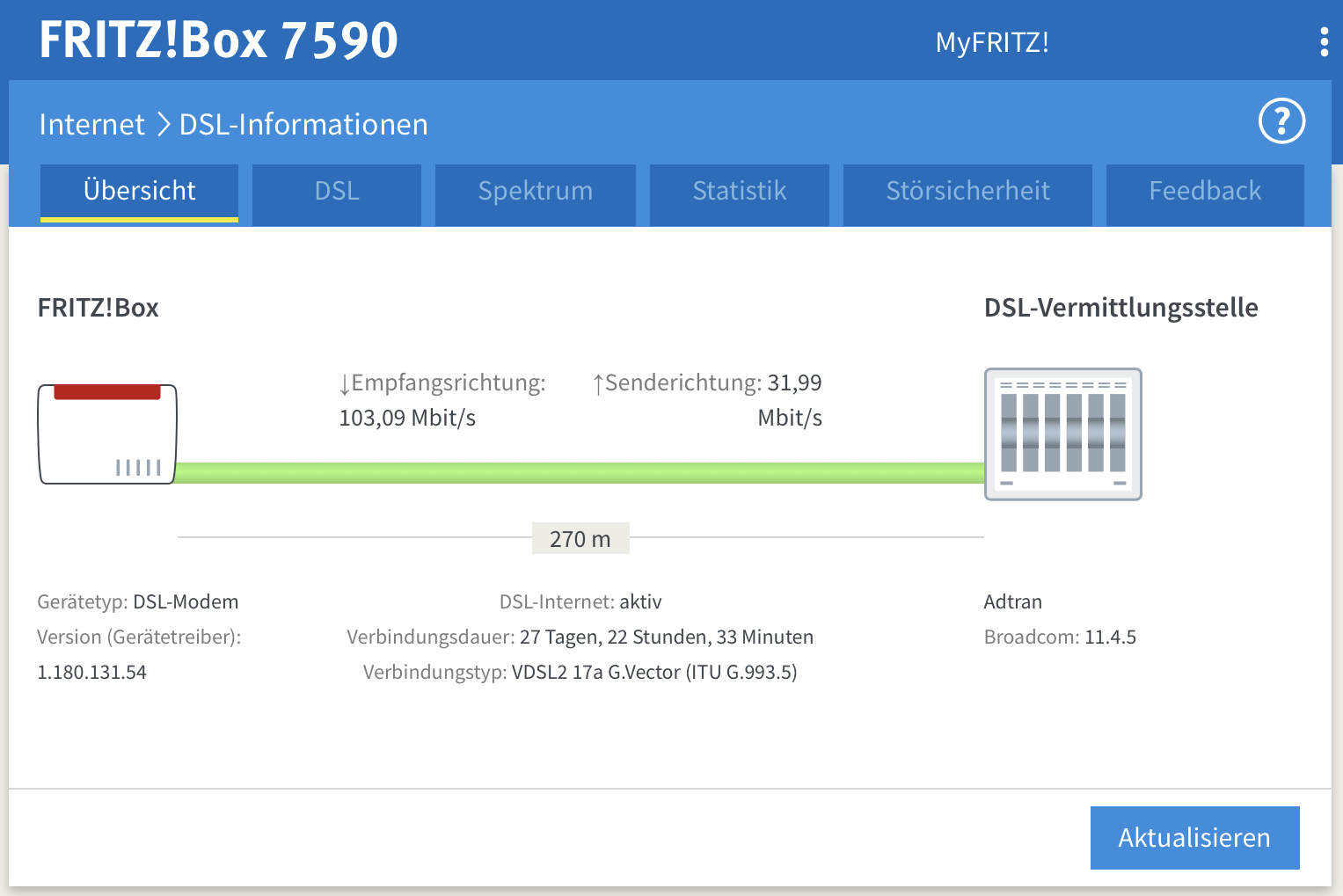Click the Verbindungstyp VDSL2 17a G.Vector text

[x=580, y=673]
